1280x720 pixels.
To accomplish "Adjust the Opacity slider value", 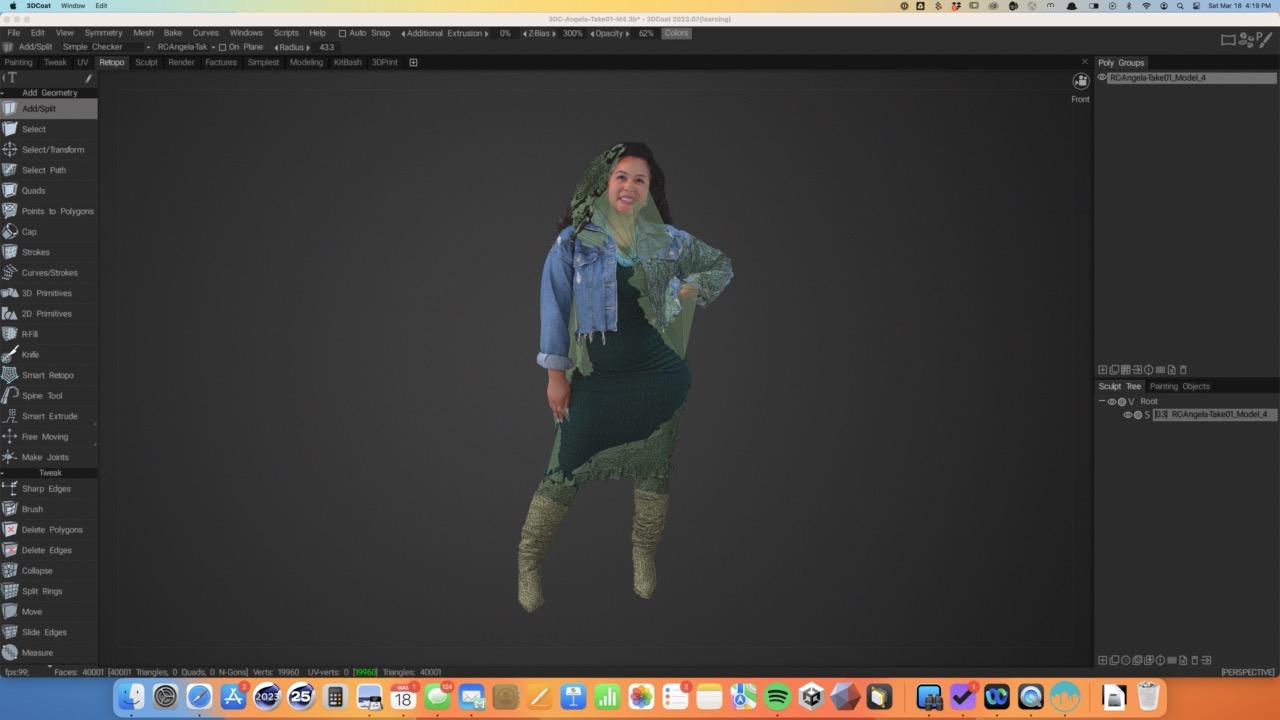I will pos(646,33).
